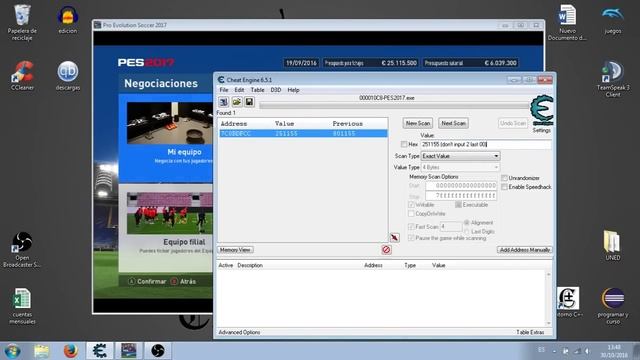The width and height of the screenshot is (640, 360).
Task: Open the Value Type dropdown
Action: tap(460, 167)
